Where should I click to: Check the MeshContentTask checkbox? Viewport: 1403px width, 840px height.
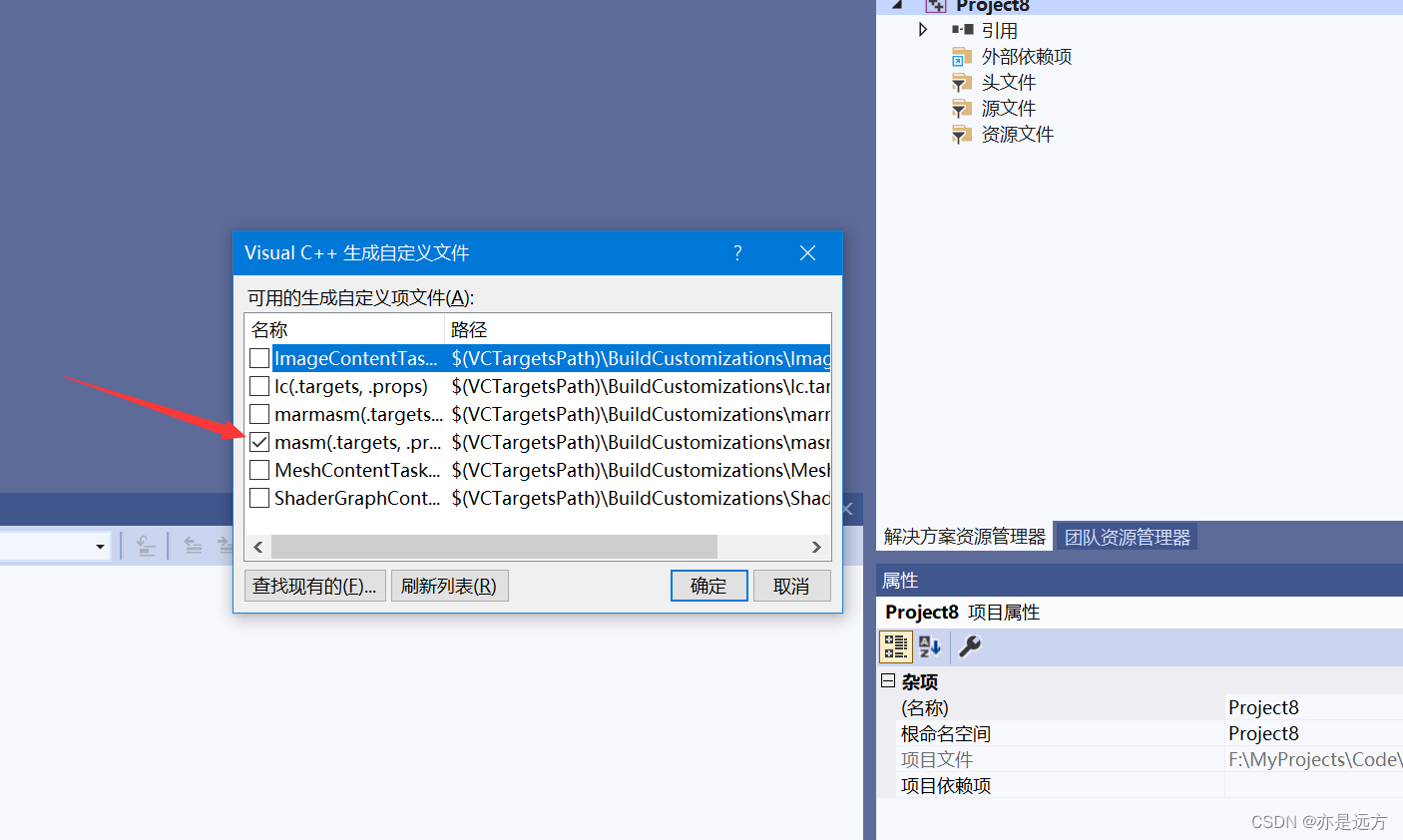click(259, 470)
